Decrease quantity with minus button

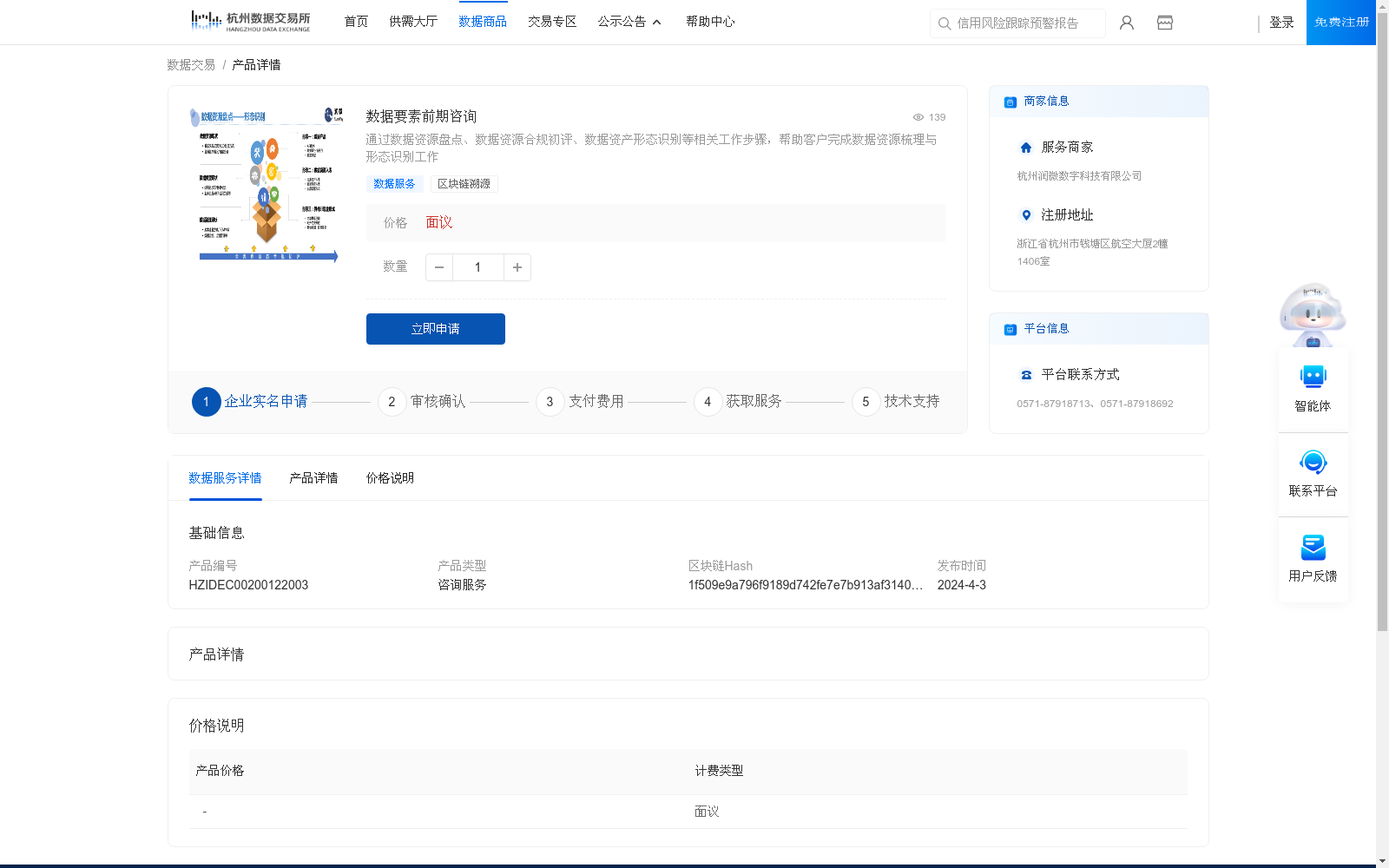(x=439, y=267)
